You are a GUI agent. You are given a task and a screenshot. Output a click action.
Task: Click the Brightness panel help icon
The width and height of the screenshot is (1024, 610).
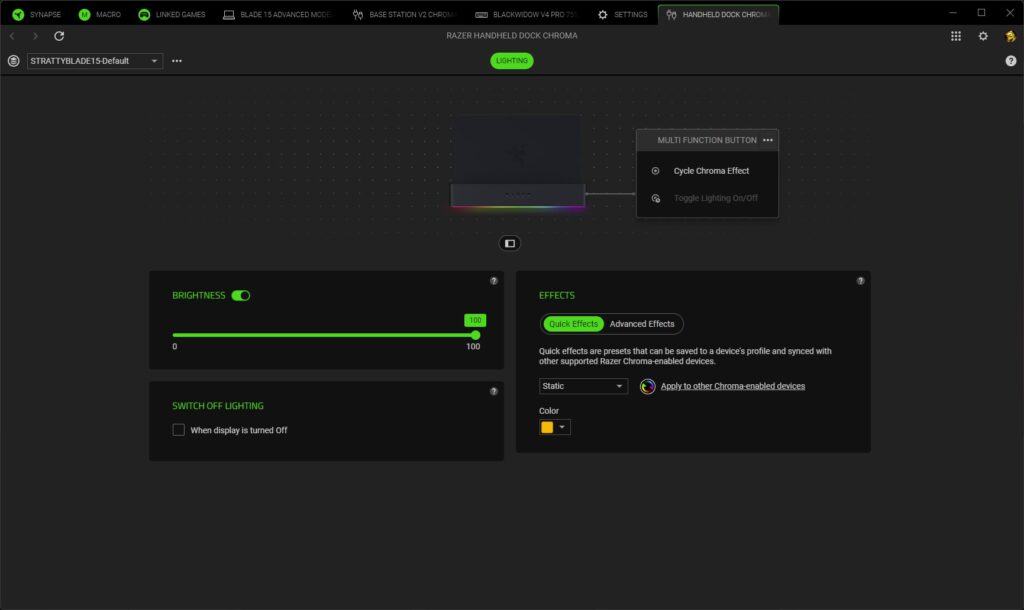494,281
